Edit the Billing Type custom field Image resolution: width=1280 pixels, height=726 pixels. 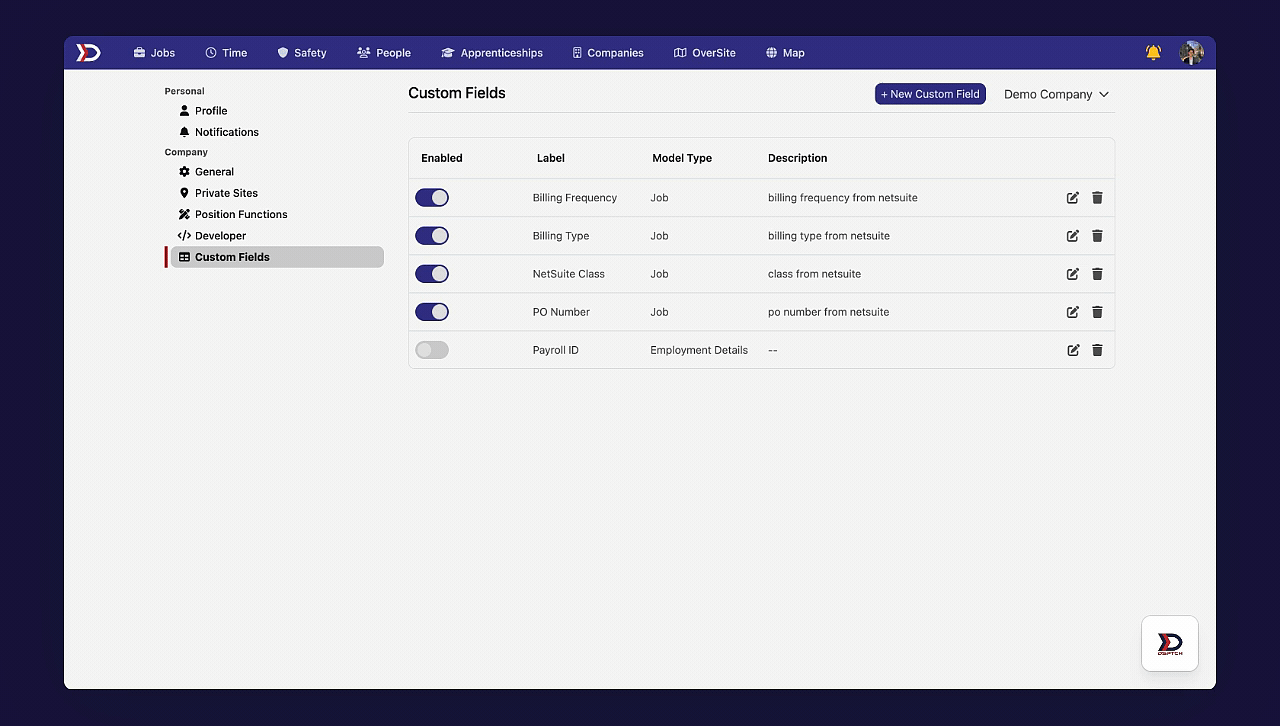[x=1073, y=236]
